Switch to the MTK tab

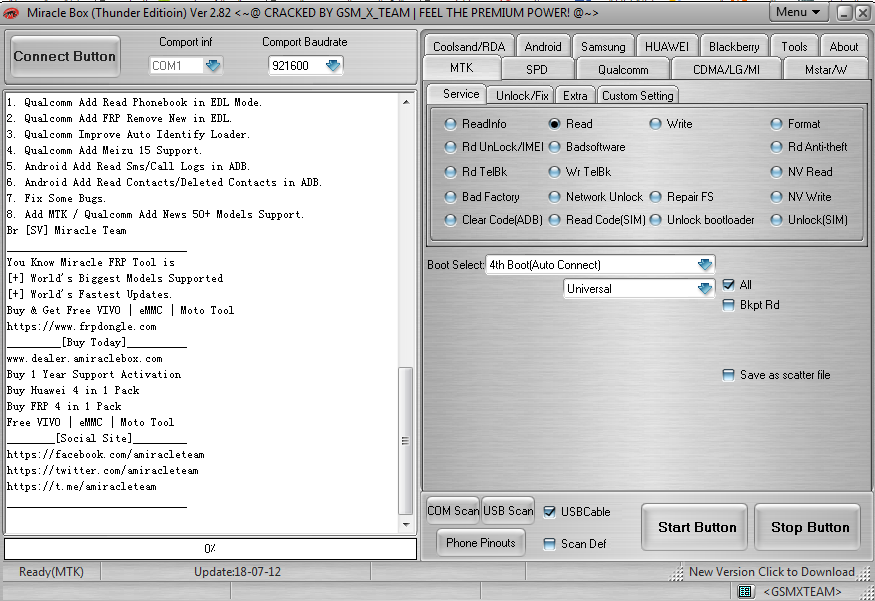tap(461, 68)
